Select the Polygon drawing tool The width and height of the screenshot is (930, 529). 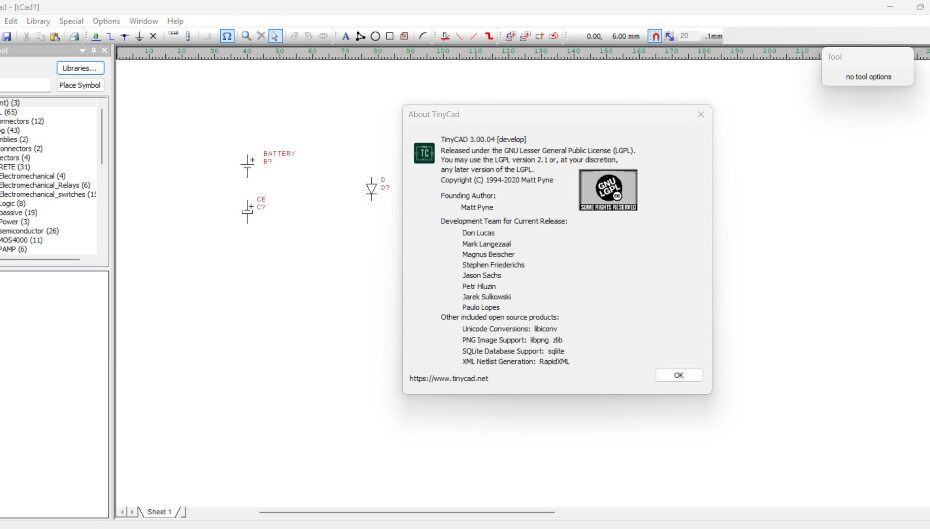(x=361, y=36)
